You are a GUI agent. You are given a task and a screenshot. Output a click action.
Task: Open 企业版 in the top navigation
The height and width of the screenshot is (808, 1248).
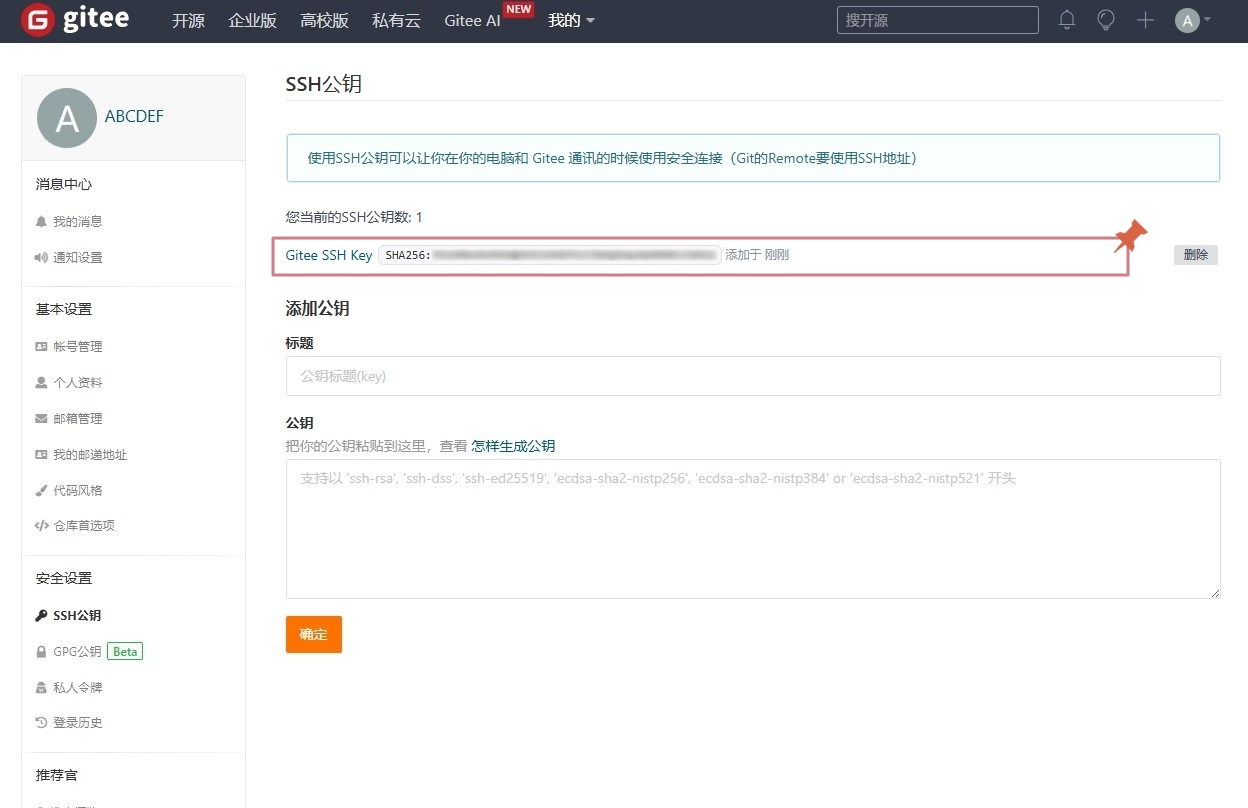[x=252, y=20]
